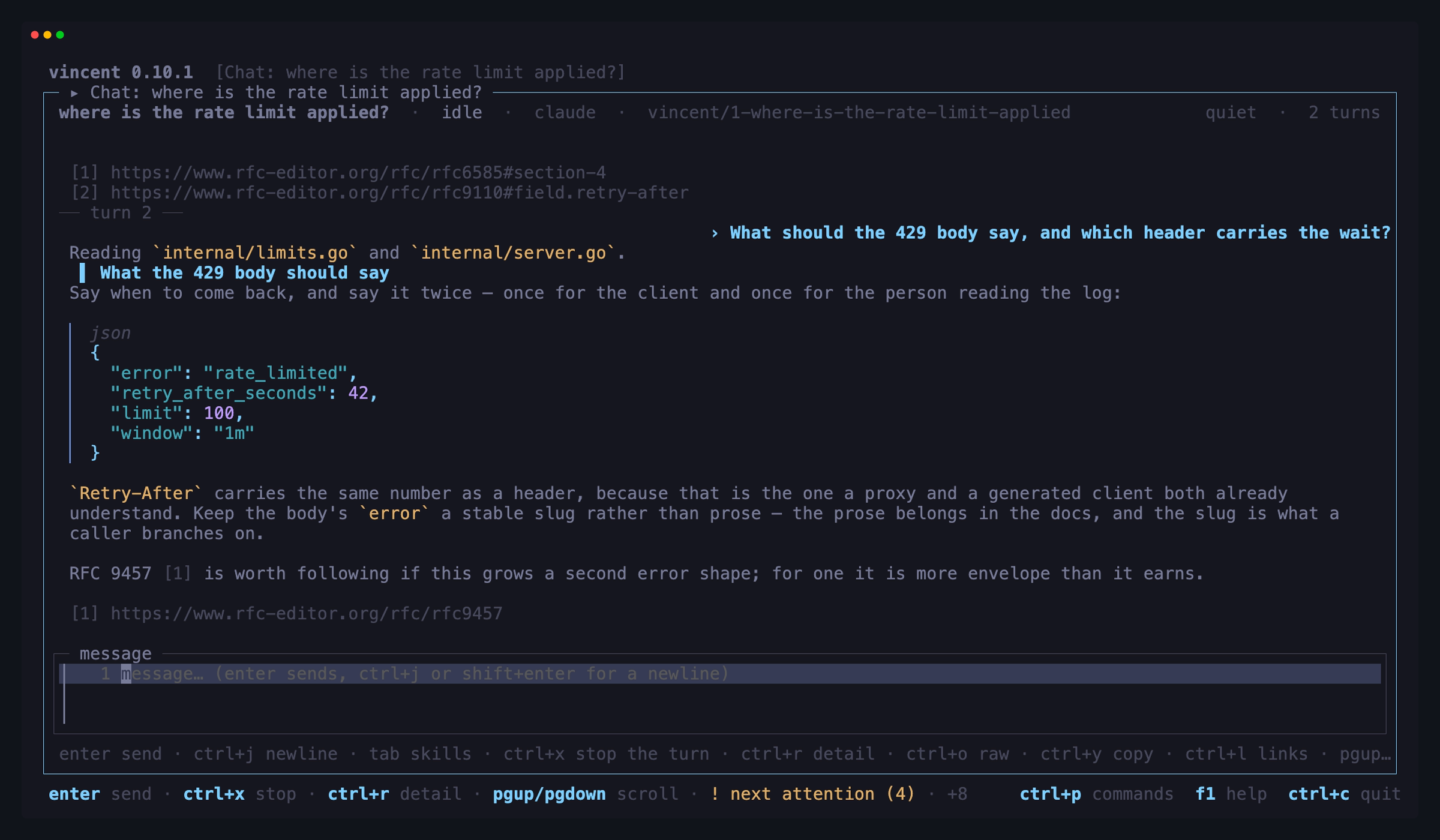Click the 'quiet' mode indicator
This screenshot has height=840, width=1440.
click(1231, 113)
